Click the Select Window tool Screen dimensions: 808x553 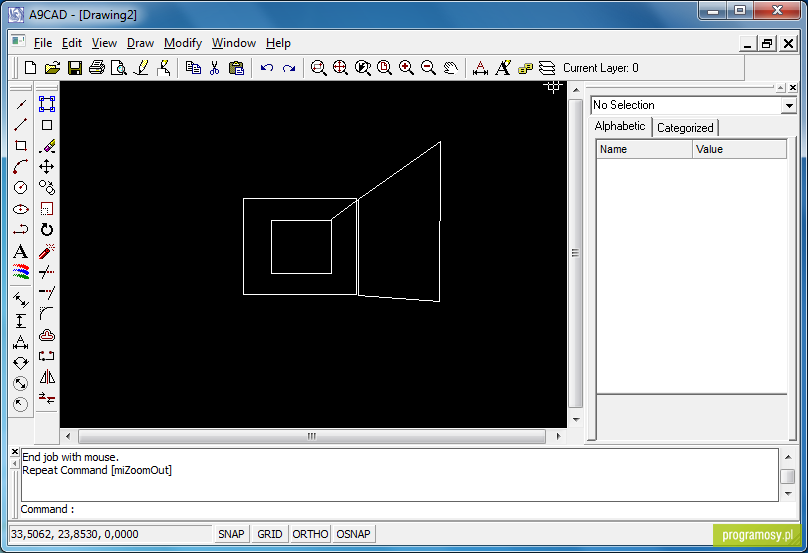(47, 104)
